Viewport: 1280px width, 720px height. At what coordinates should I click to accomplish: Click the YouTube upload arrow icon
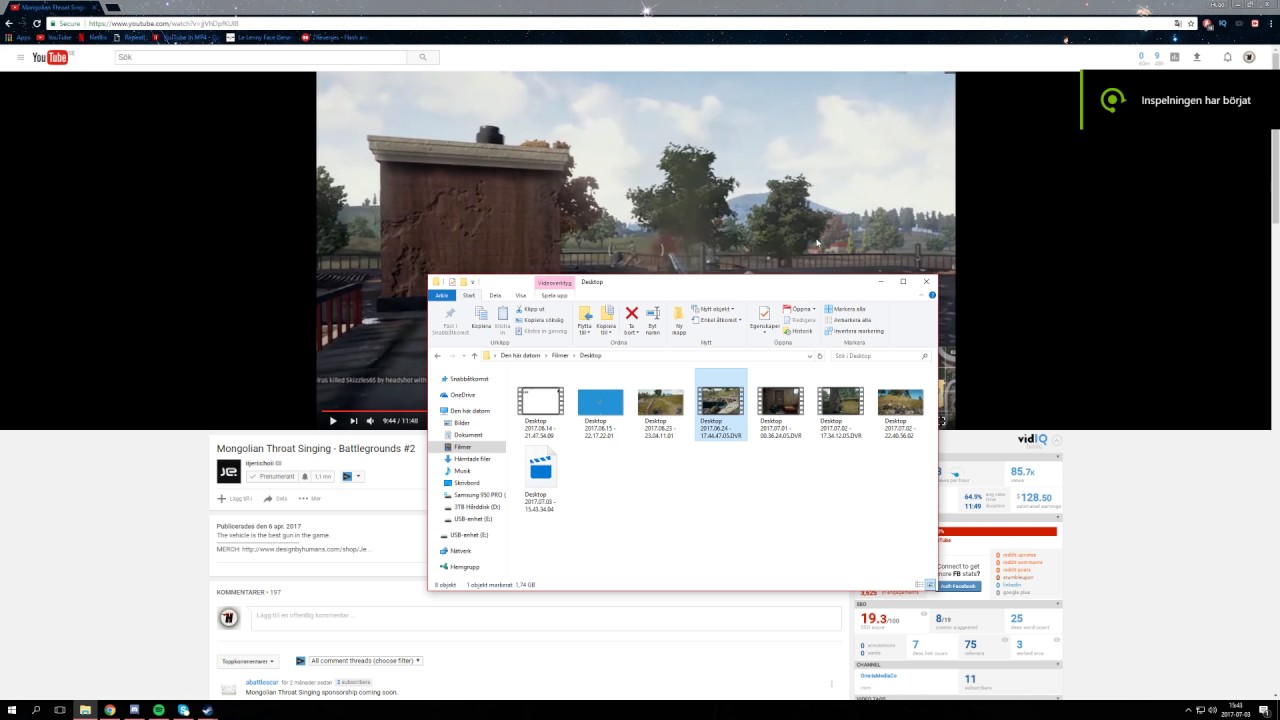pos(1196,57)
